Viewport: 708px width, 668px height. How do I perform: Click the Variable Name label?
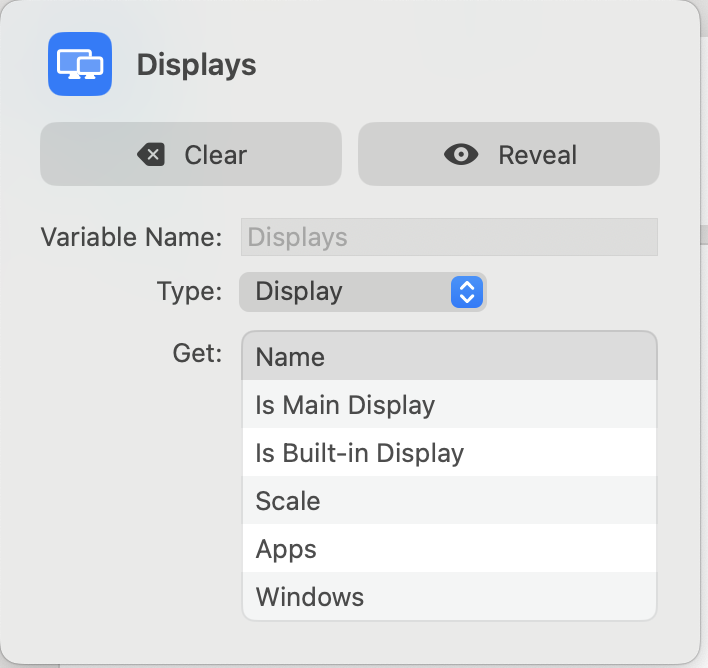click(x=131, y=238)
